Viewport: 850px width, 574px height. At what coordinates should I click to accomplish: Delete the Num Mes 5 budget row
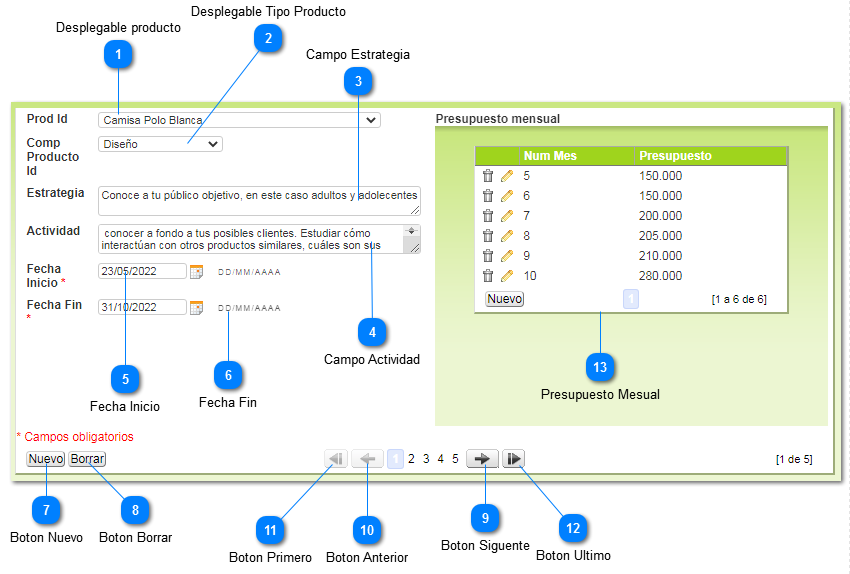tap(488, 176)
